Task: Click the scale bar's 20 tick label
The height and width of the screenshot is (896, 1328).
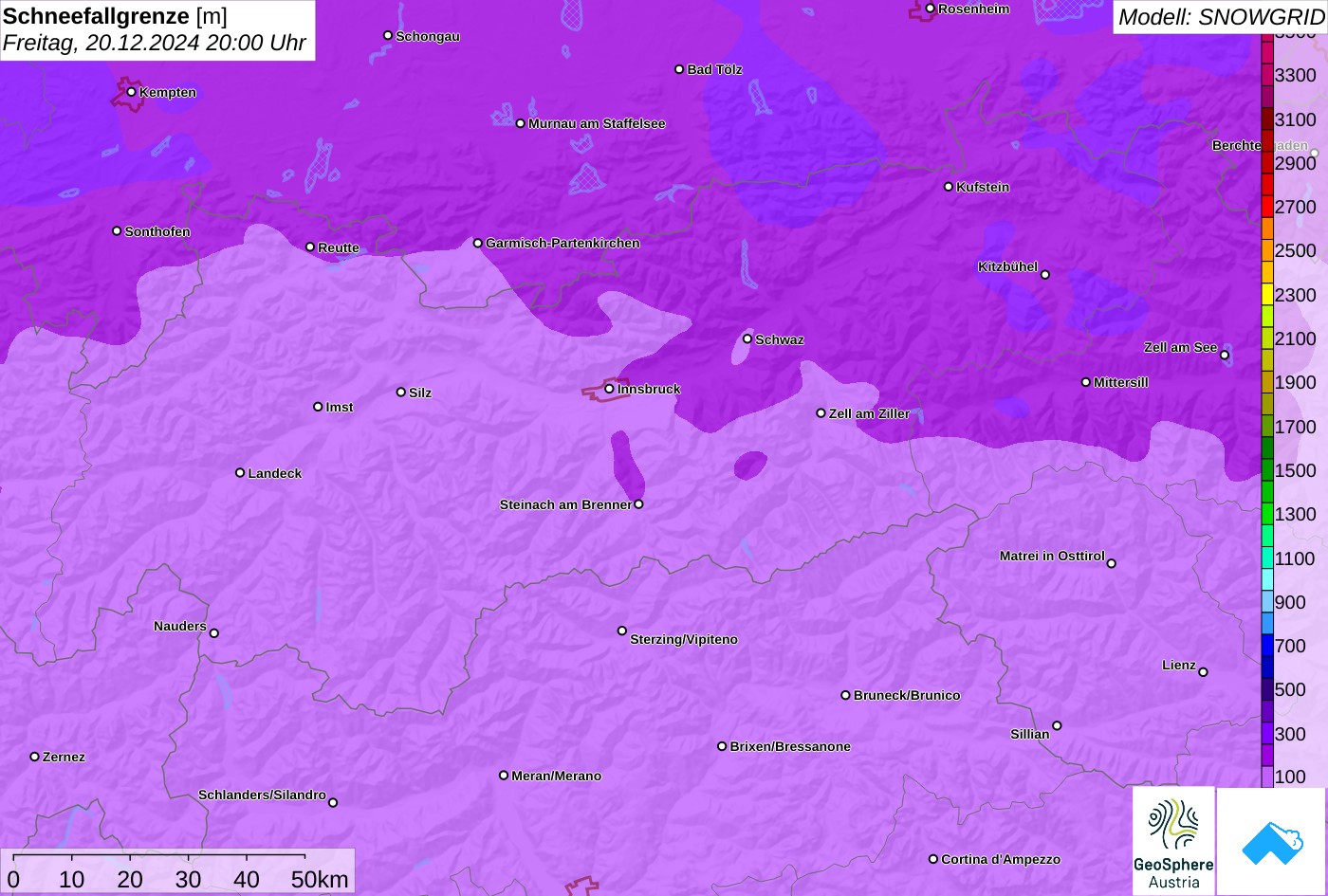Action: (130, 879)
